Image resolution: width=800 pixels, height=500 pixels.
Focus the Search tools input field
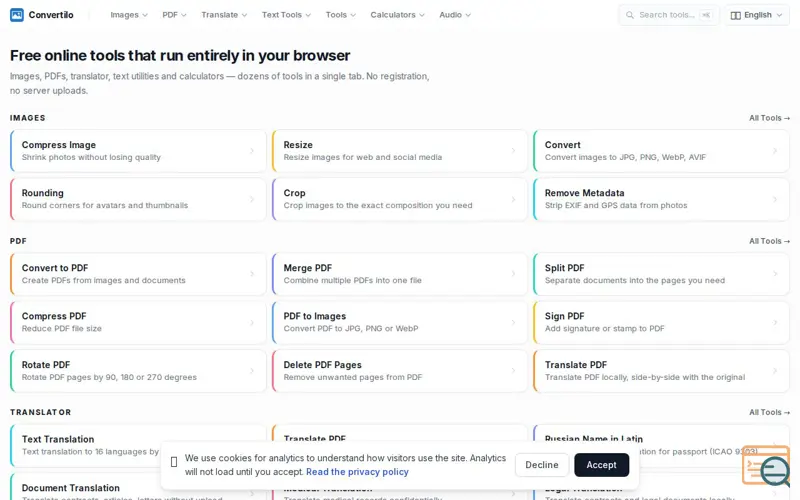tap(669, 15)
